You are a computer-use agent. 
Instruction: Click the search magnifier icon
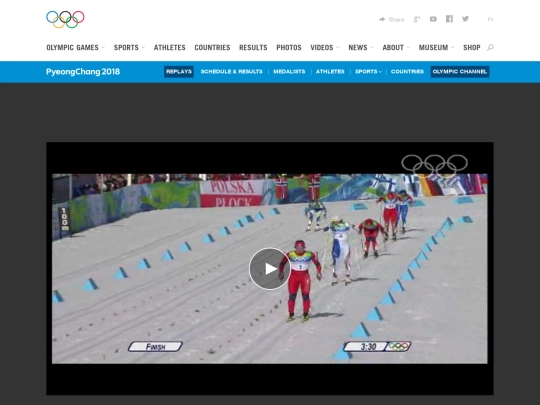490,47
